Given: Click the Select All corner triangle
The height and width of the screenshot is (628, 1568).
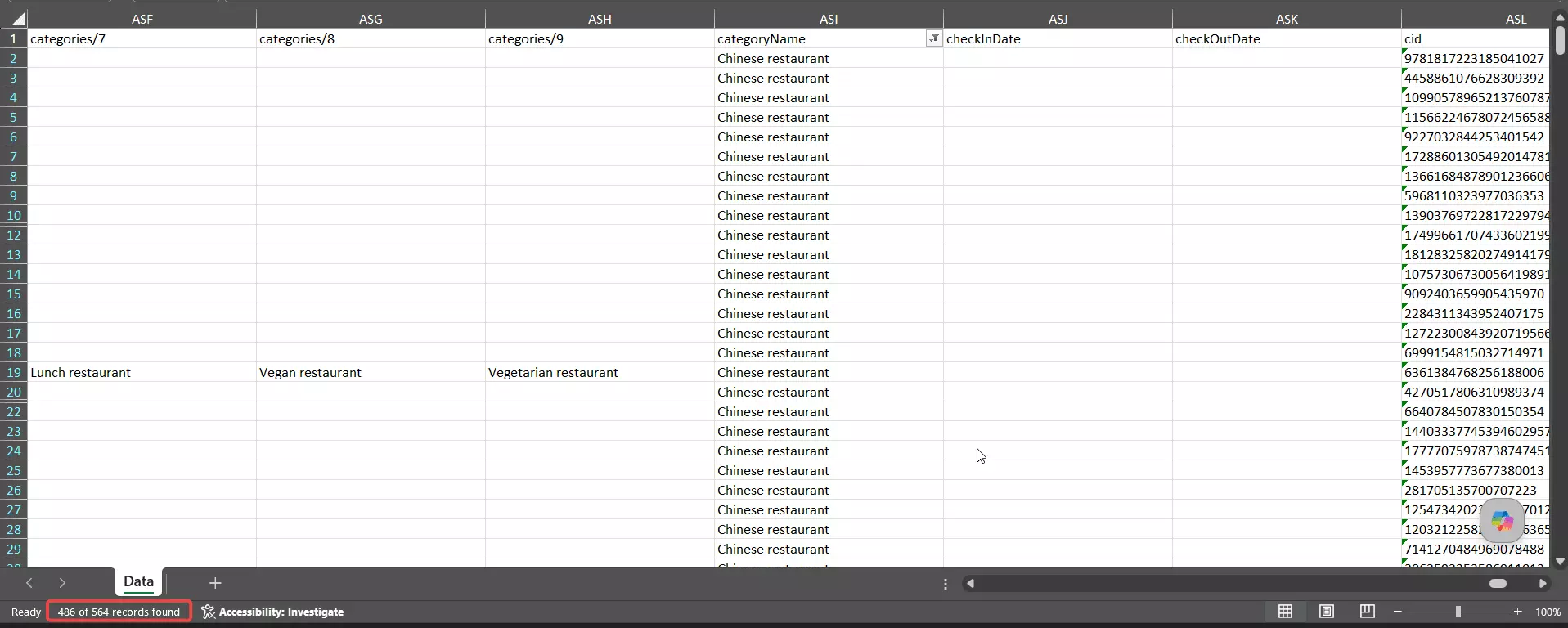Looking at the screenshot, I should pos(17,19).
